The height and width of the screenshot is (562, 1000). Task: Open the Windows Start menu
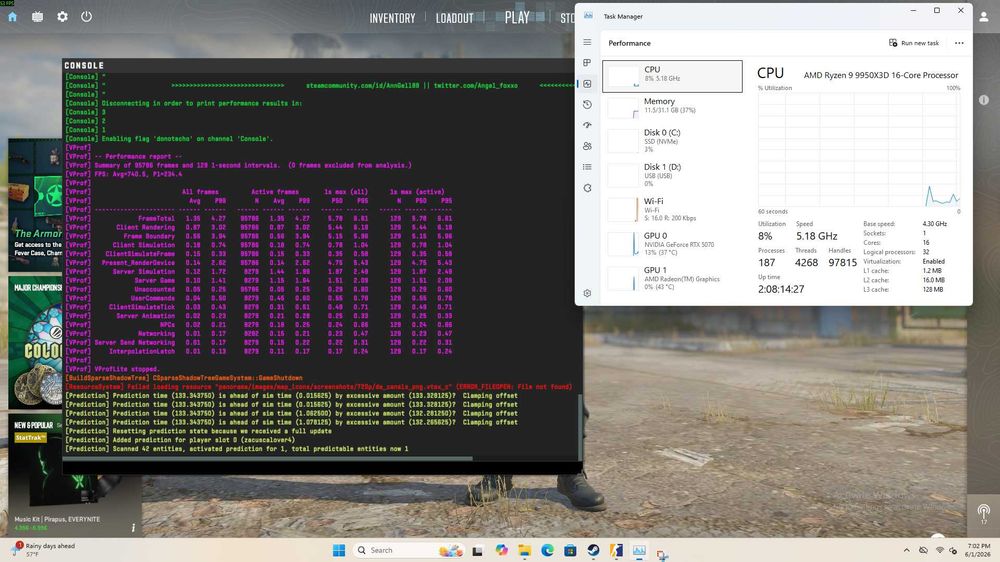[339, 551]
